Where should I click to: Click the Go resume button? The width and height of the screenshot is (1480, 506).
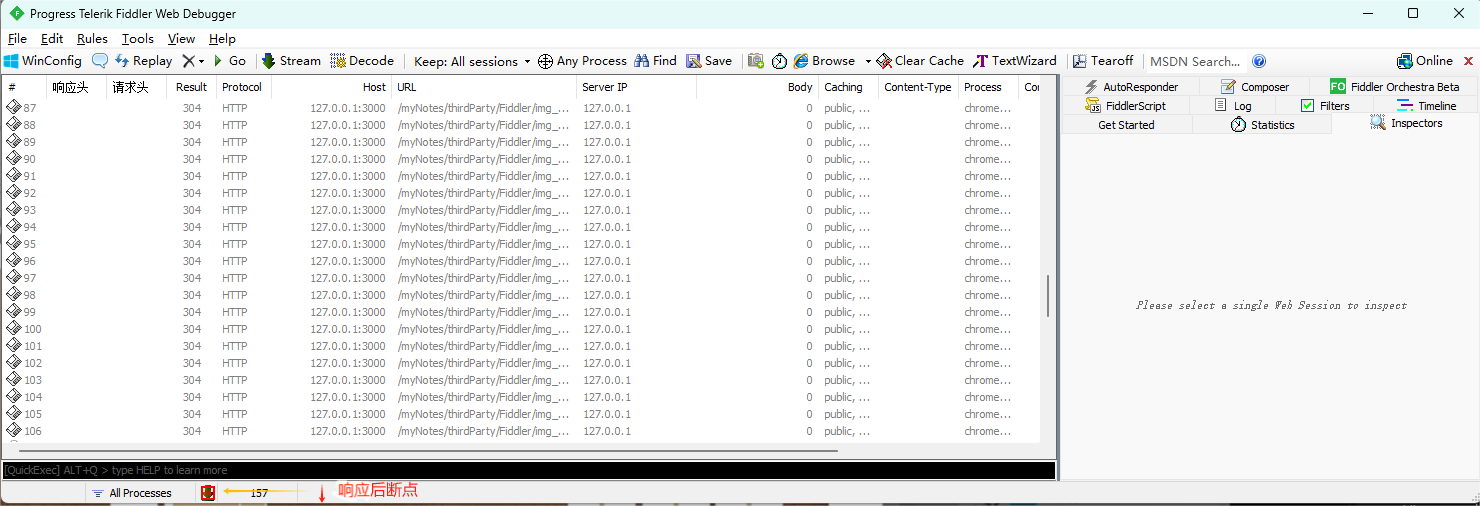click(x=229, y=61)
